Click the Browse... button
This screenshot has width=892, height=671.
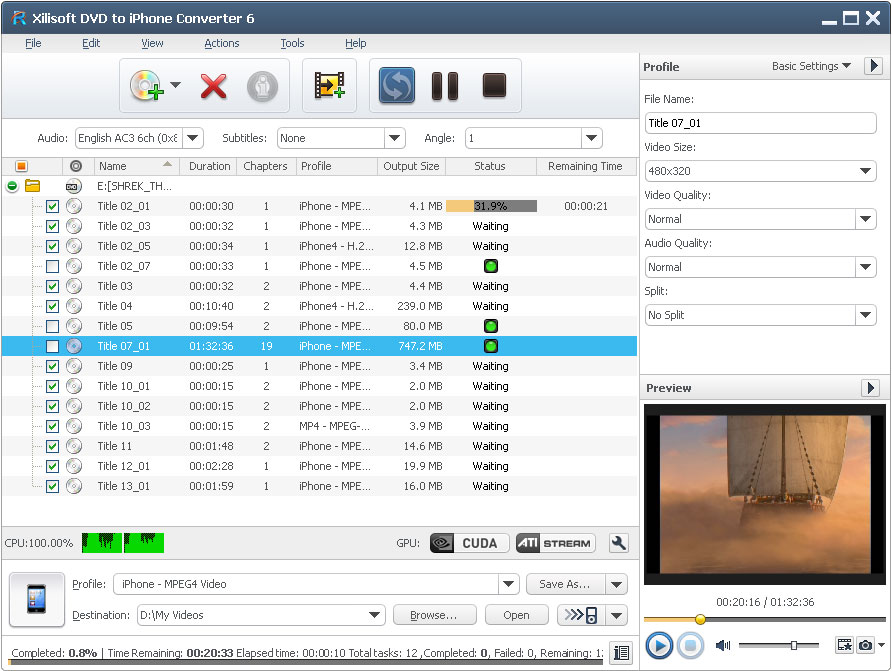[x=434, y=615]
